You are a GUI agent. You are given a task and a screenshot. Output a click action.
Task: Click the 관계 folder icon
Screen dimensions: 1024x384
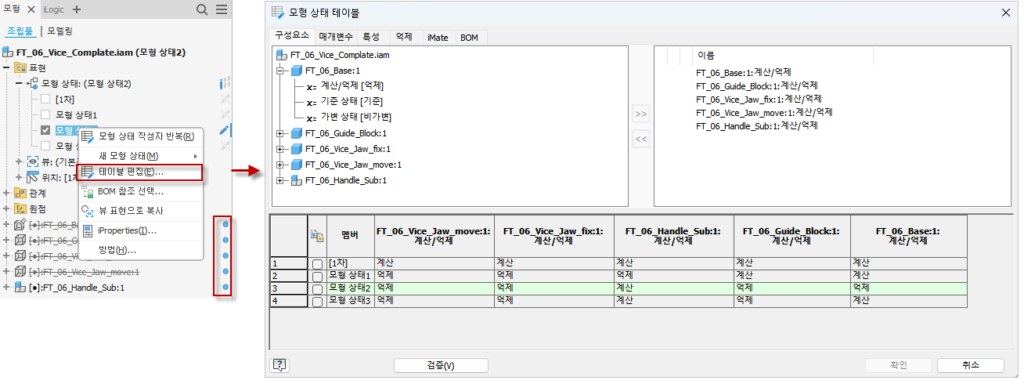pos(20,193)
